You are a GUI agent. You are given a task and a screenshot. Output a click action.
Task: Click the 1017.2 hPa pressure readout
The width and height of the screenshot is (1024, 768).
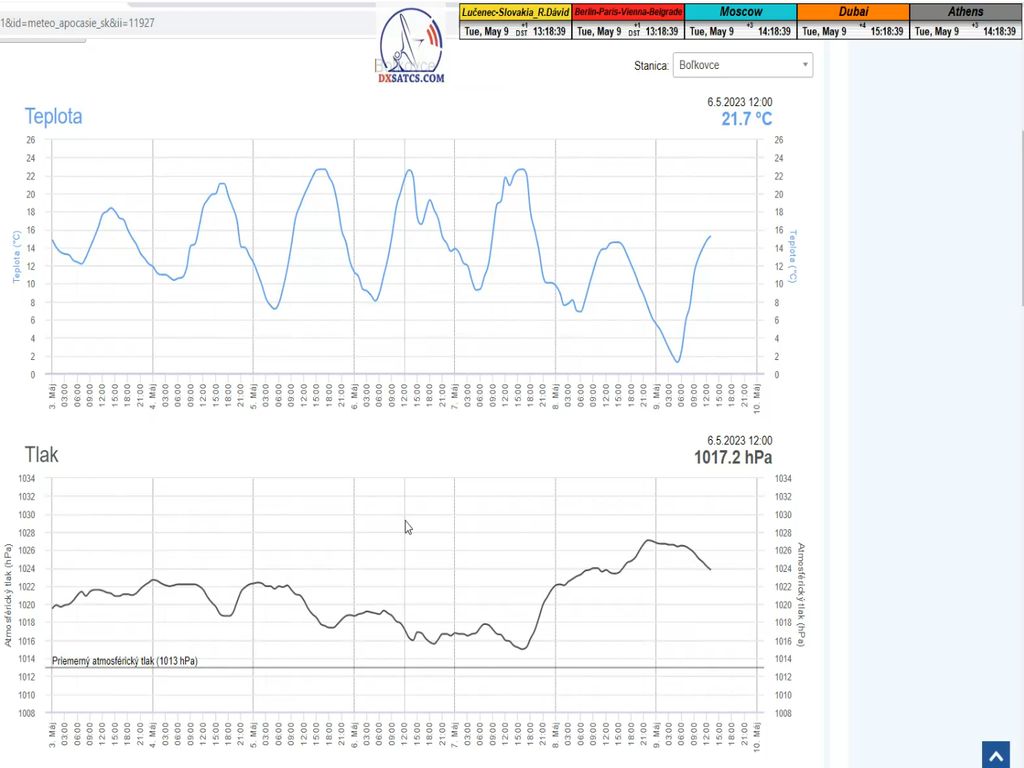tap(733, 458)
